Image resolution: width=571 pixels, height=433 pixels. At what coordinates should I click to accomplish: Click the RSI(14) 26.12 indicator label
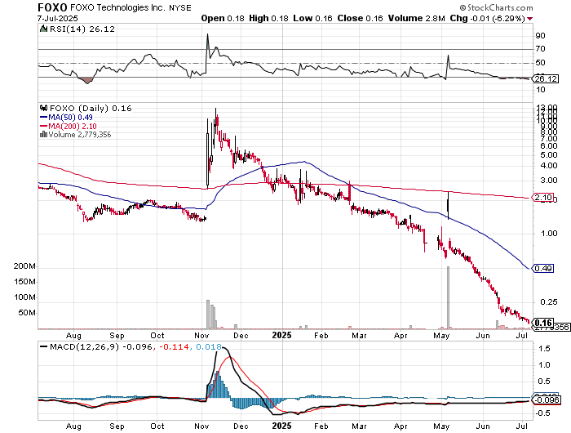pos(82,29)
